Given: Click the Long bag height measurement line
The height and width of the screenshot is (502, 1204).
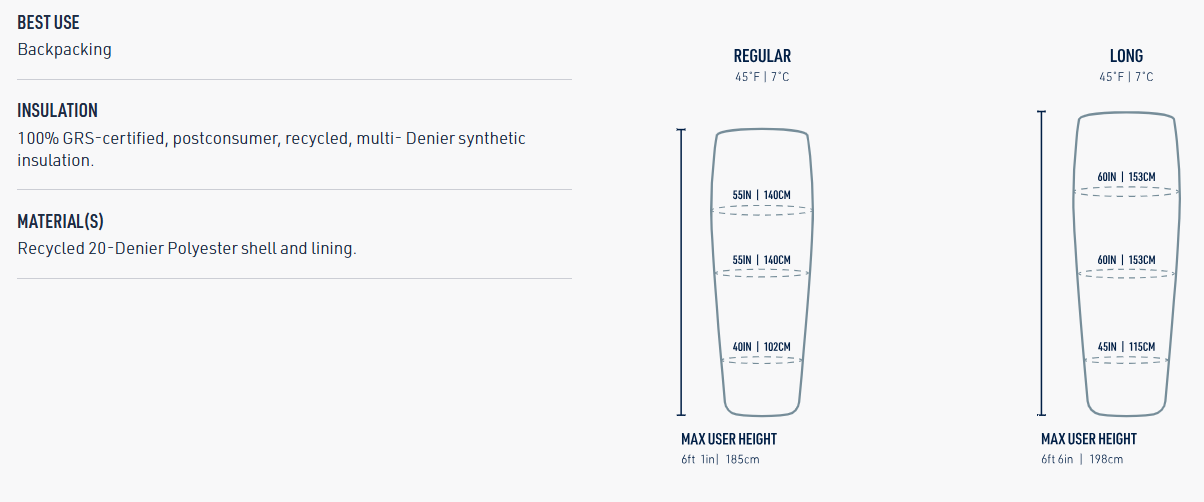Looking at the screenshot, I should [x=1042, y=262].
